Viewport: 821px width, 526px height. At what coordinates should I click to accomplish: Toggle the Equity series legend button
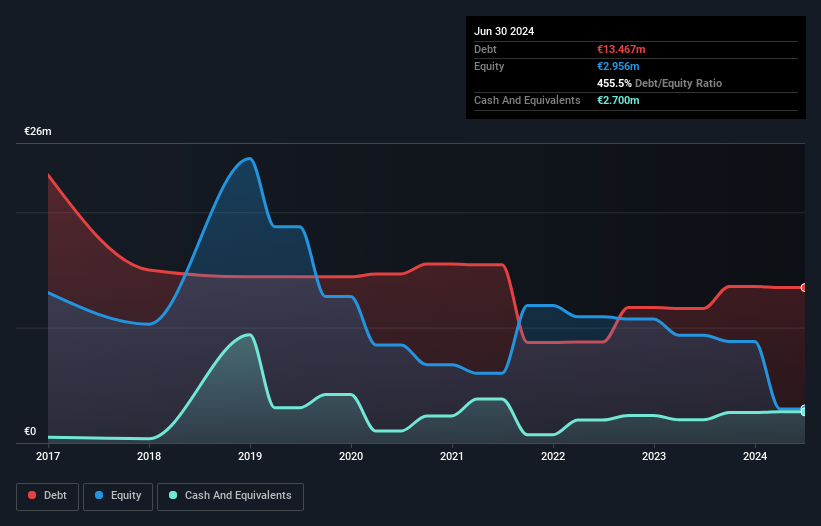click(x=118, y=497)
